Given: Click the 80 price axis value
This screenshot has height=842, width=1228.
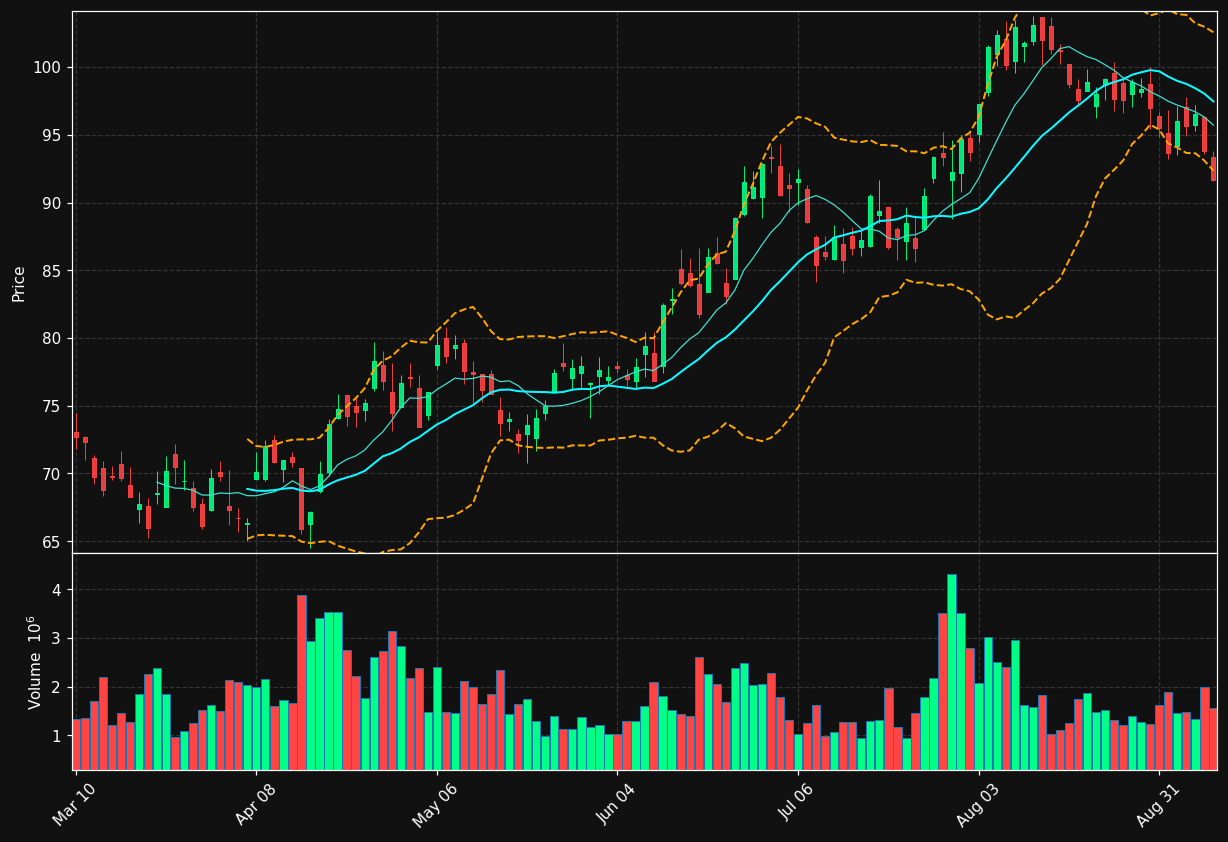Looking at the screenshot, I should point(53,339).
